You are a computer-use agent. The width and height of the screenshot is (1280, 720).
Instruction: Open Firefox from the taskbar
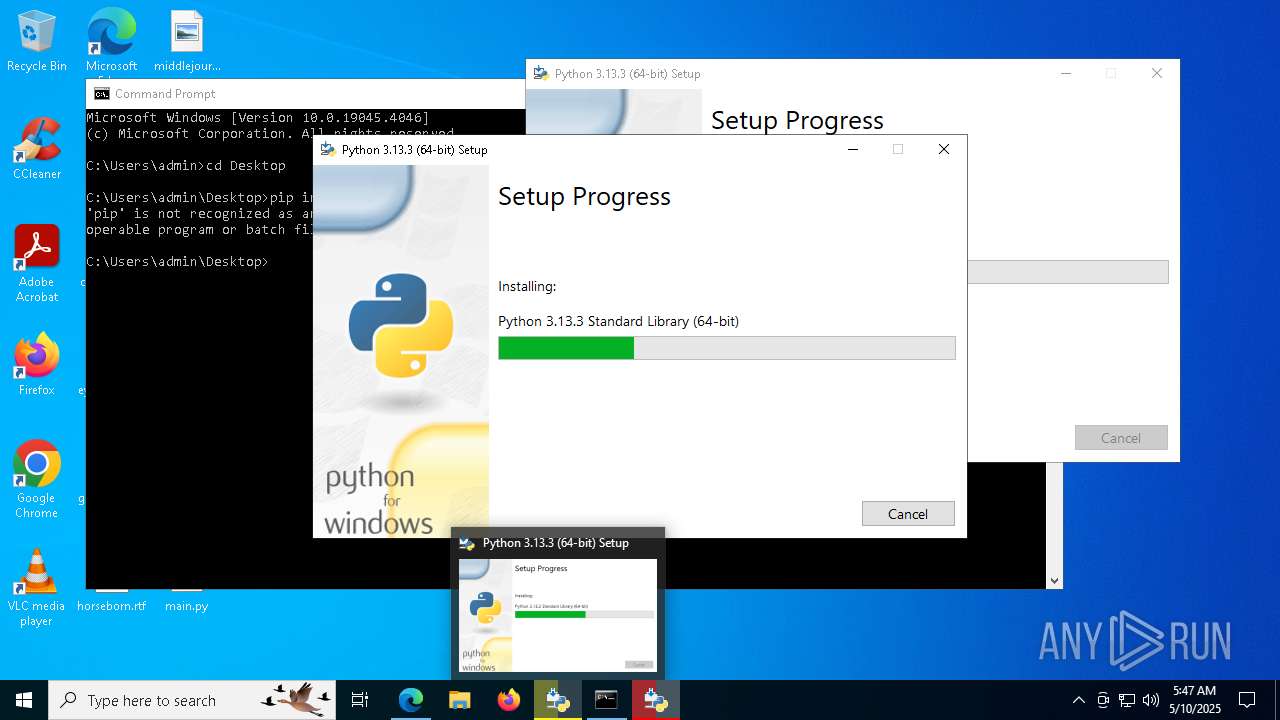(509, 700)
